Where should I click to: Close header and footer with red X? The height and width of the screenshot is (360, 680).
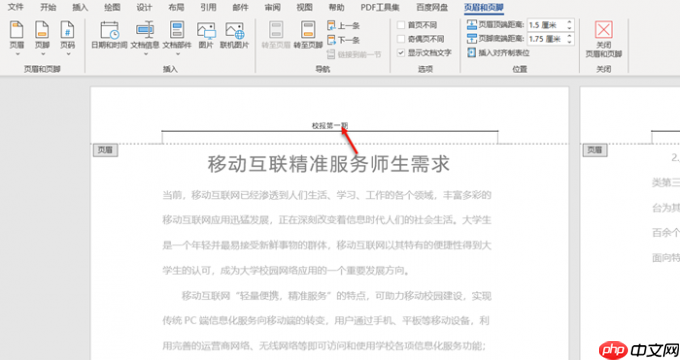click(604, 29)
